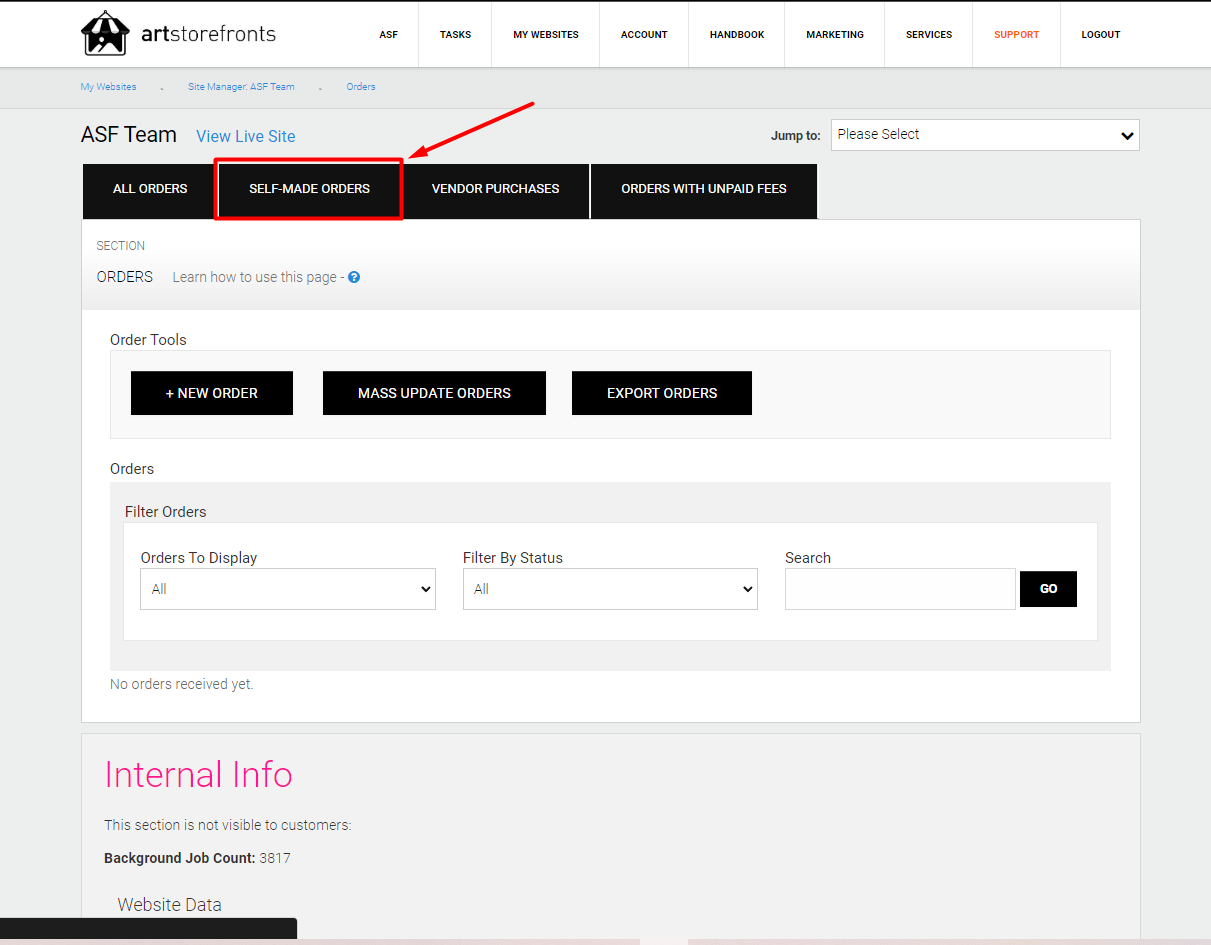Open the help question mark icon
Viewport: 1211px width, 945px height.
(x=354, y=277)
